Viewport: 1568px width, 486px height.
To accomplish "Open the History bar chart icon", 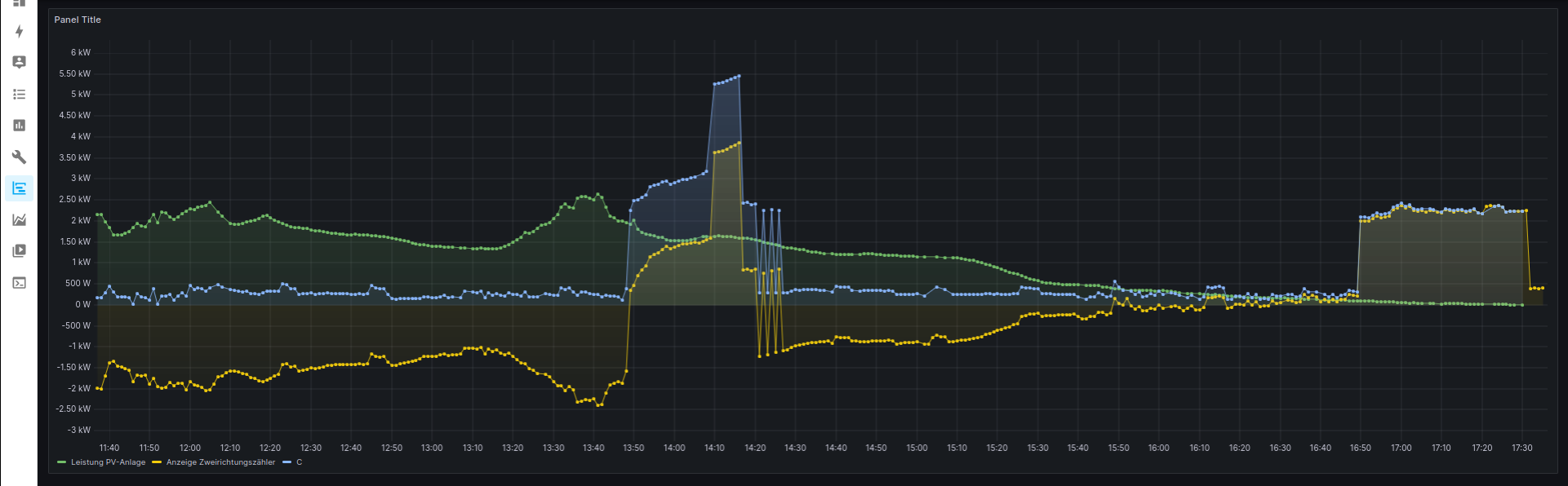I will (x=19, y=126).
